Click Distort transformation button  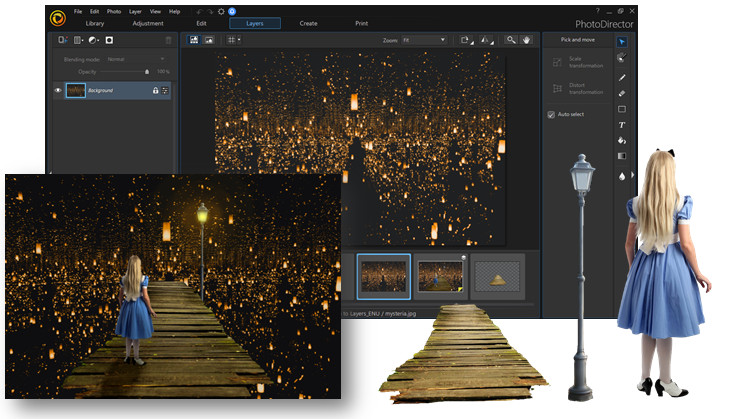pyautogui.click(x=572, y=88)
